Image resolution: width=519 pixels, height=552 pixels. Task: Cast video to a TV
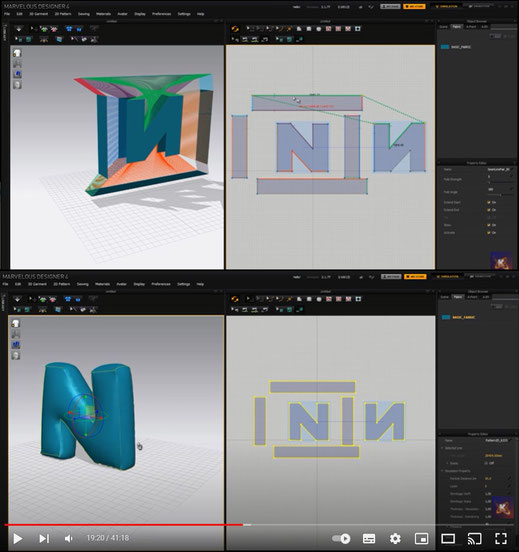point(474,538)
